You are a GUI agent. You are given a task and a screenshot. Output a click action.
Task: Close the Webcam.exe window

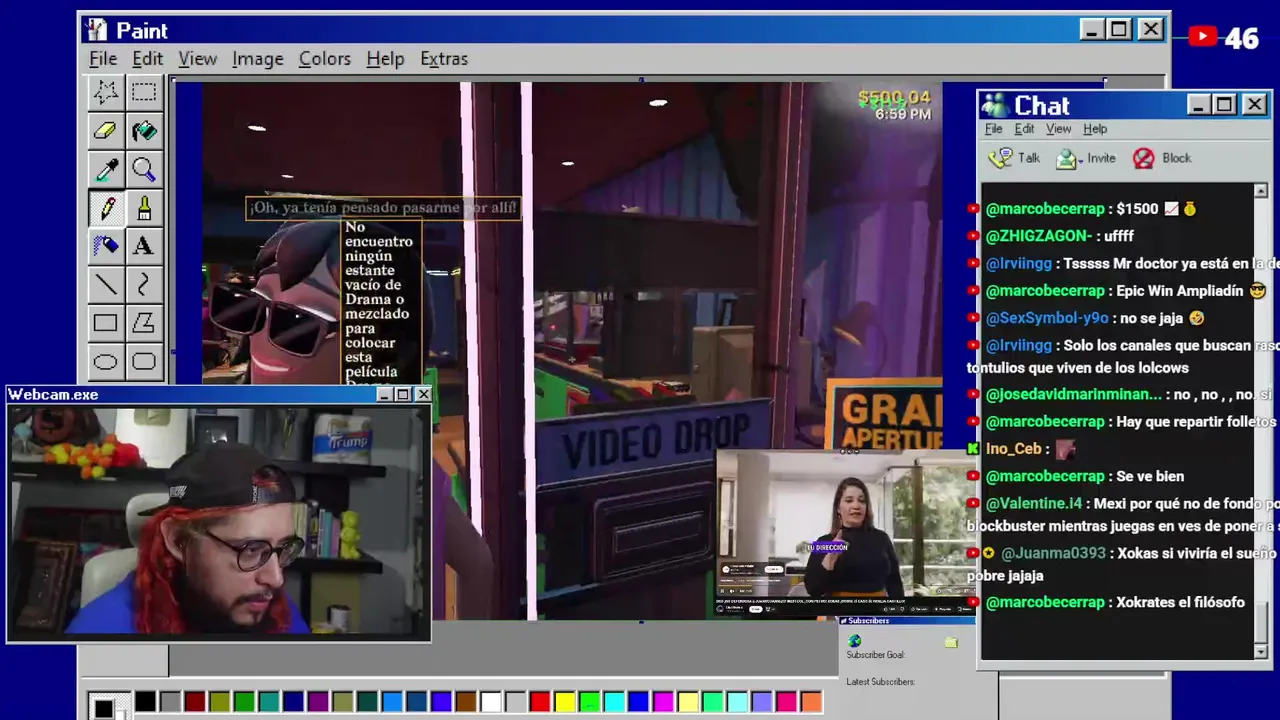tap(423, 395)
